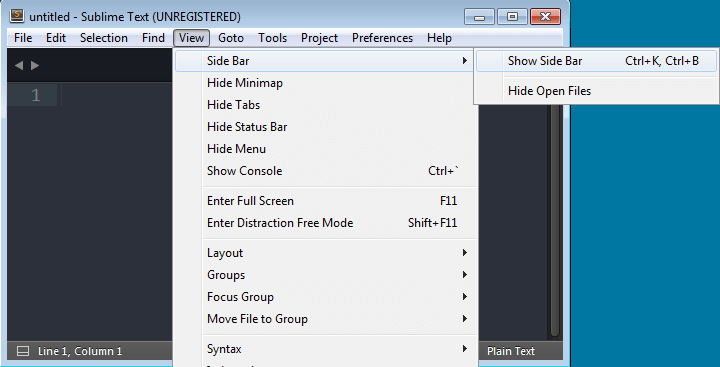
Task: Select Hide Tabs
Action: coord(326,105)
